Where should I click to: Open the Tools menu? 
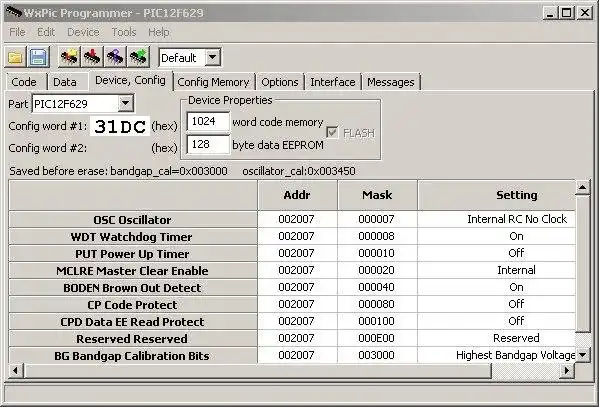coord(124,32)
